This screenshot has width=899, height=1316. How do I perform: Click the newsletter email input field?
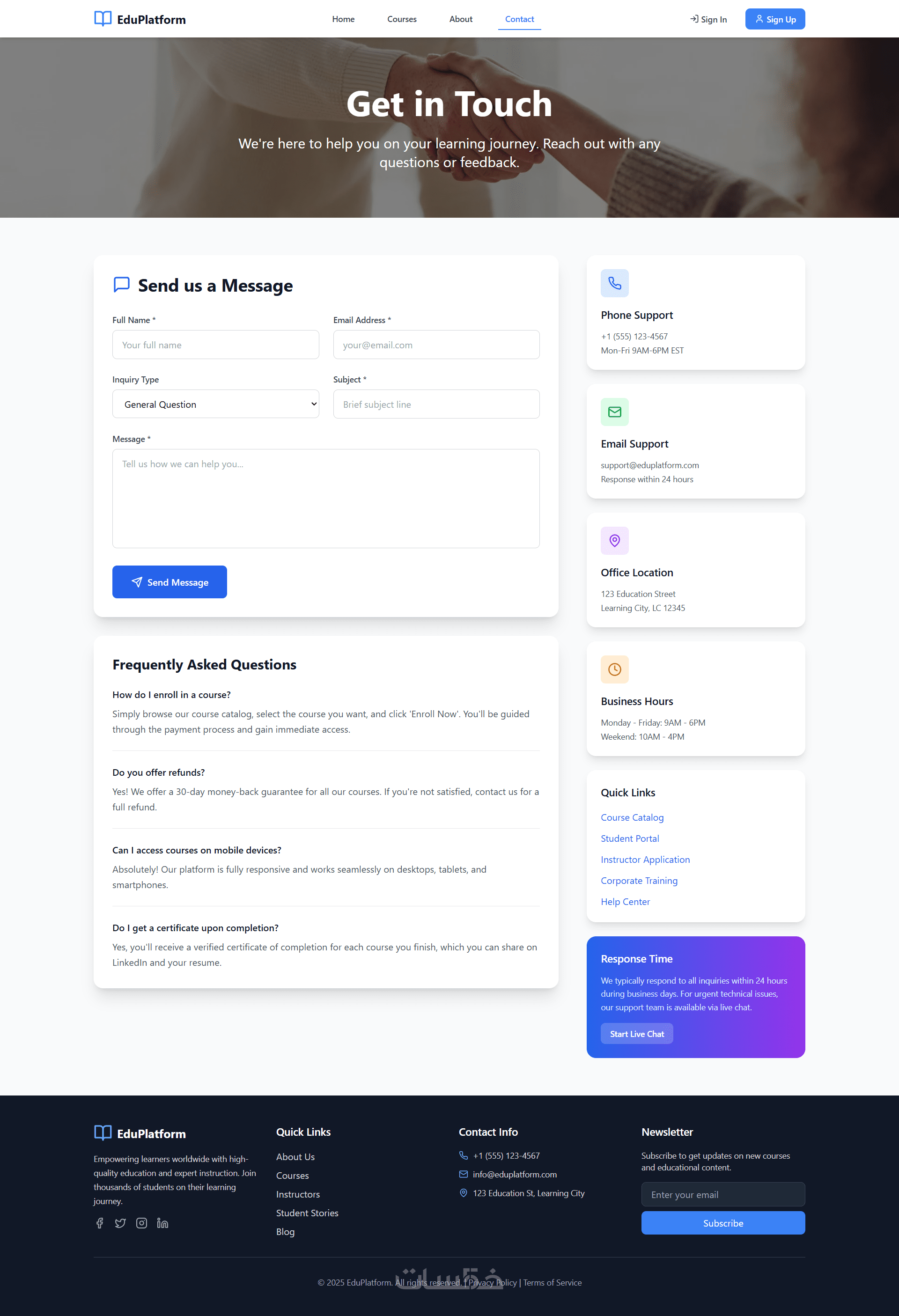(723, 1194)
